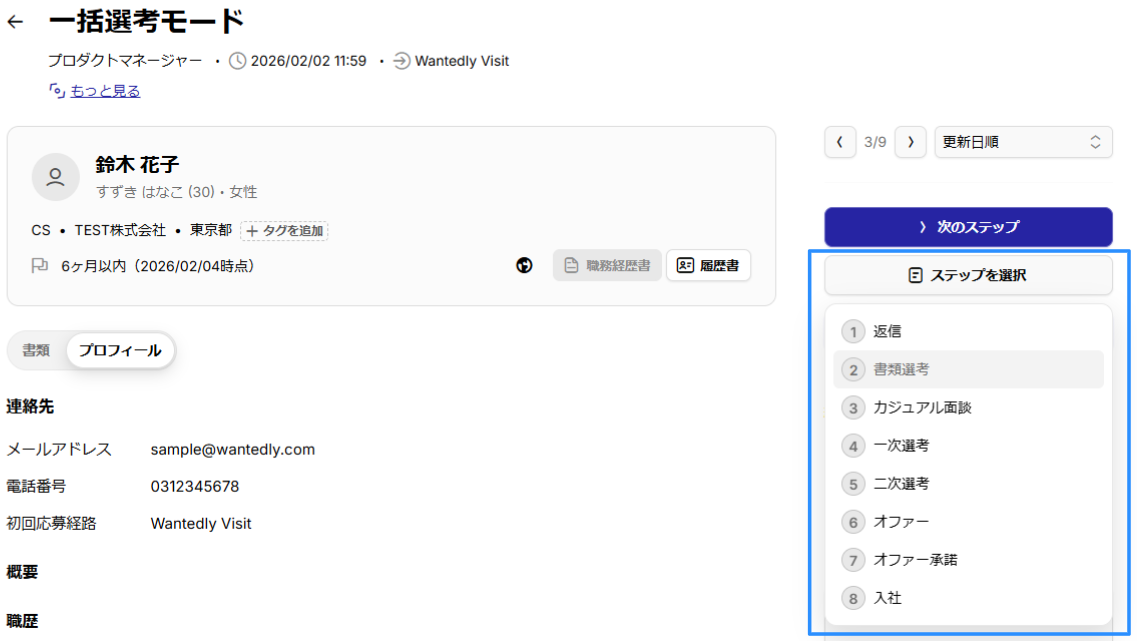1137x641 pixels.
Task: Open the 履歴書 document
Action: point(708,265)
